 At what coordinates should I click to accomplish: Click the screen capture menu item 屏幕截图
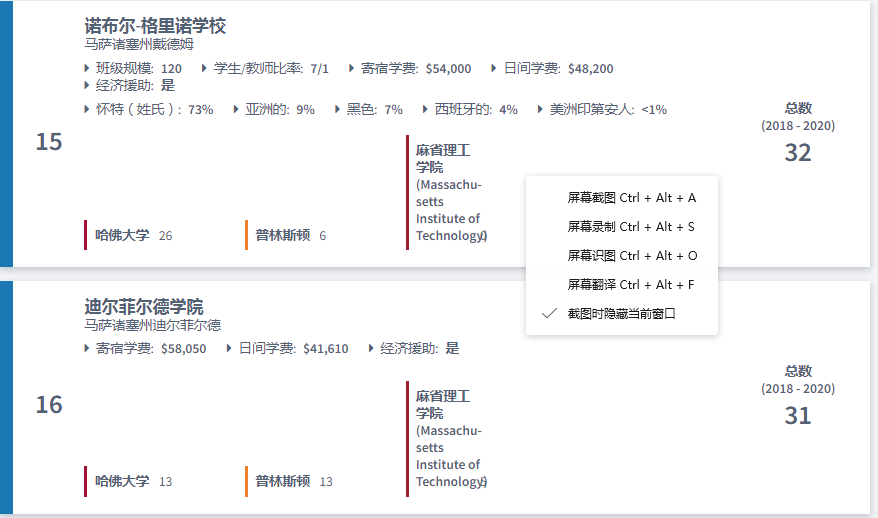pos(630,198)
